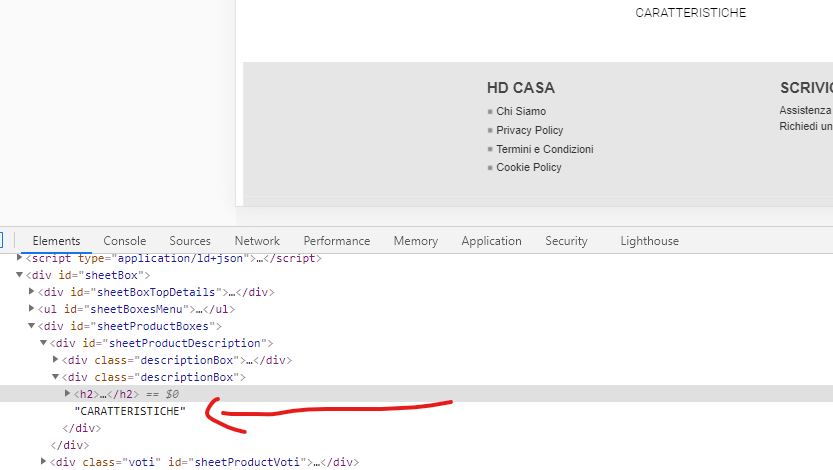
Task: Expand the script application/ld+json node
Action: point(20,258)
